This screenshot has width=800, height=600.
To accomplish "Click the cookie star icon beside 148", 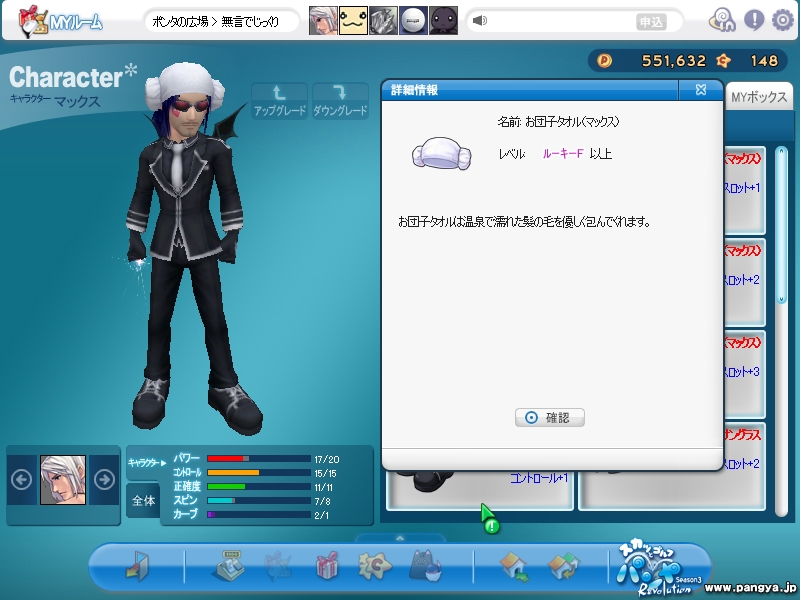I will (x=723, y=61).
